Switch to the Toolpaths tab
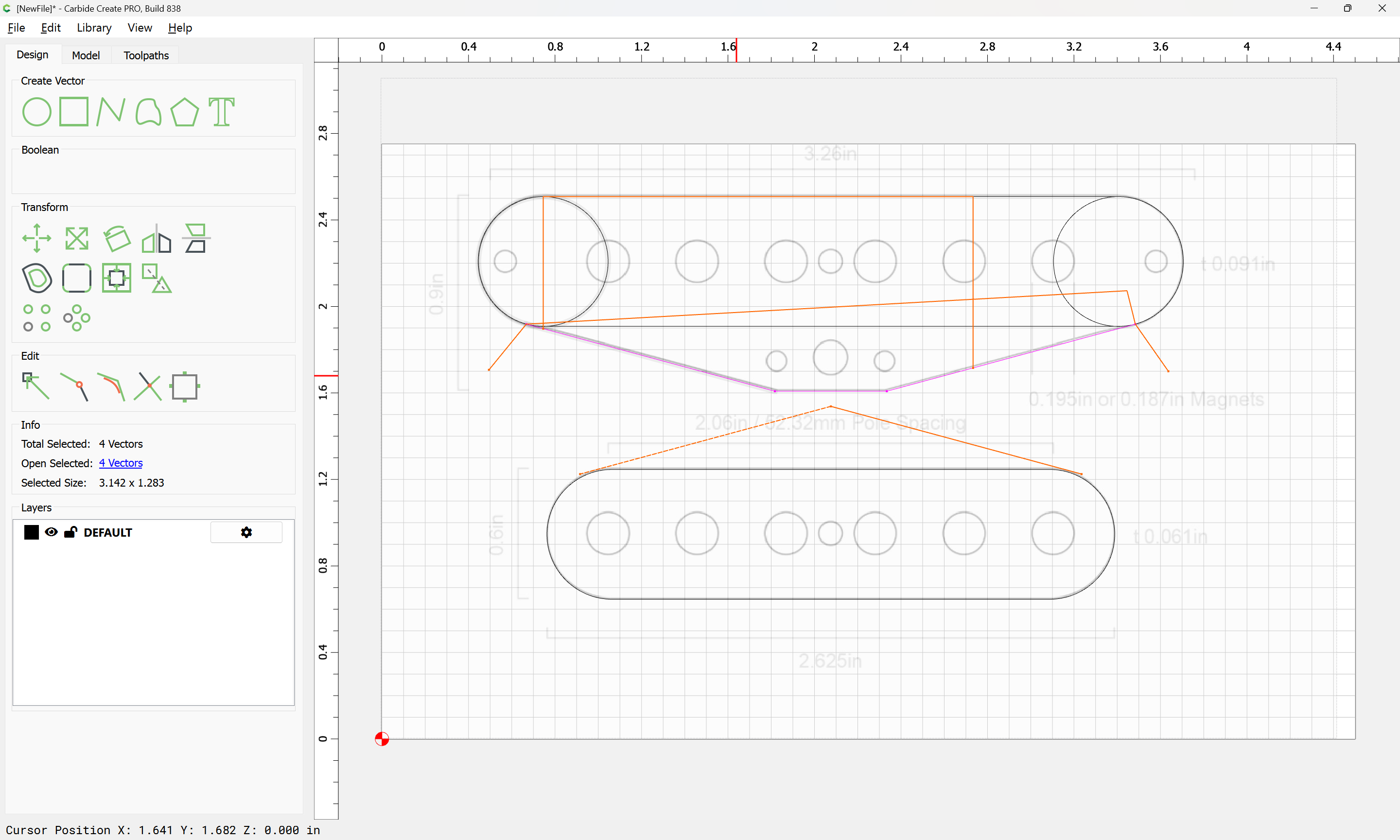1400x840 pixels. [x=146, y=55]
